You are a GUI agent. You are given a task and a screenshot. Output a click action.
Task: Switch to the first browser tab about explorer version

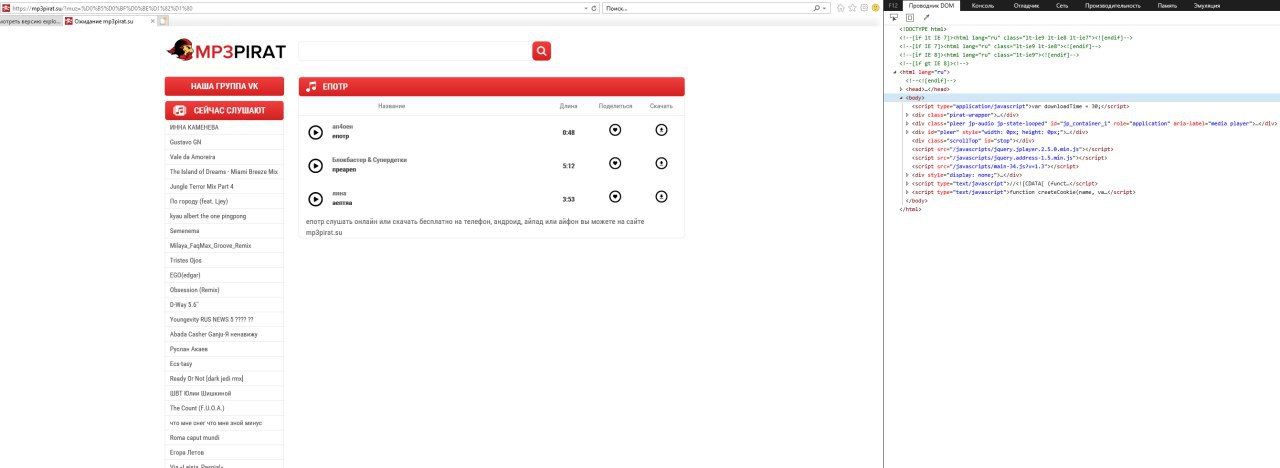[31, 21]
